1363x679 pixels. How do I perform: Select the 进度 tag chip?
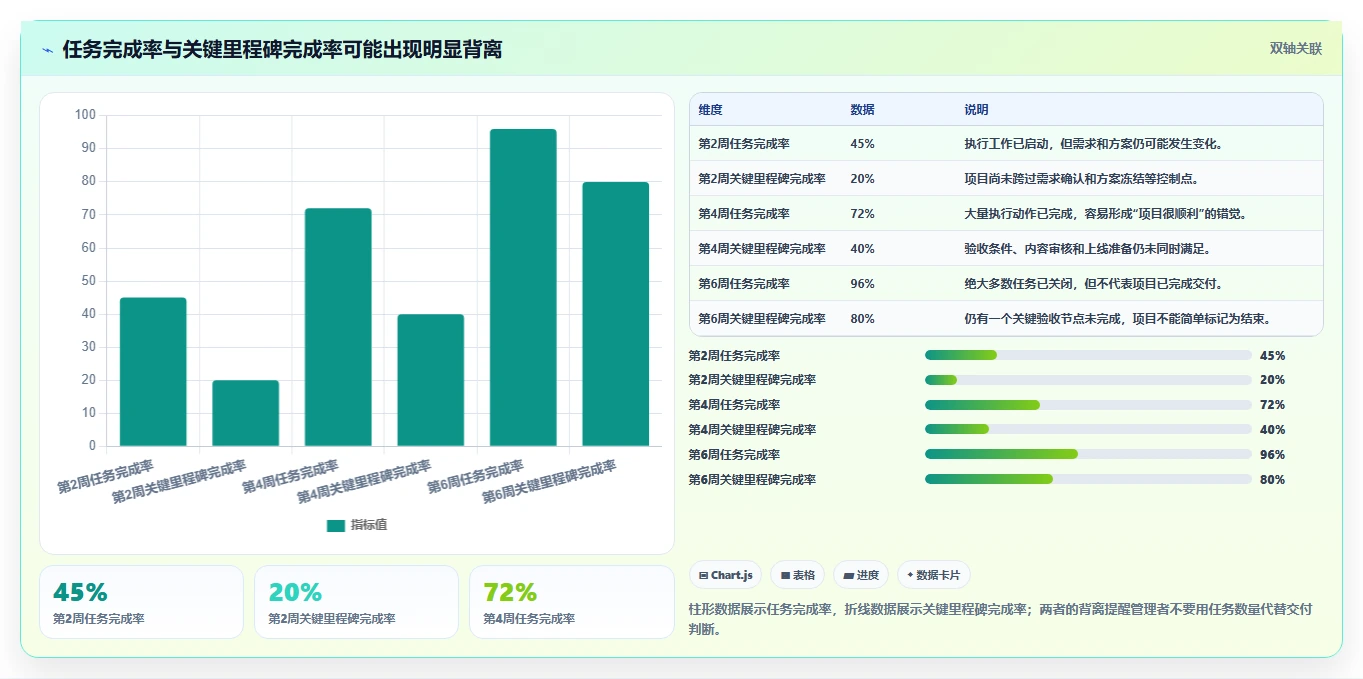tap(861, 575)
